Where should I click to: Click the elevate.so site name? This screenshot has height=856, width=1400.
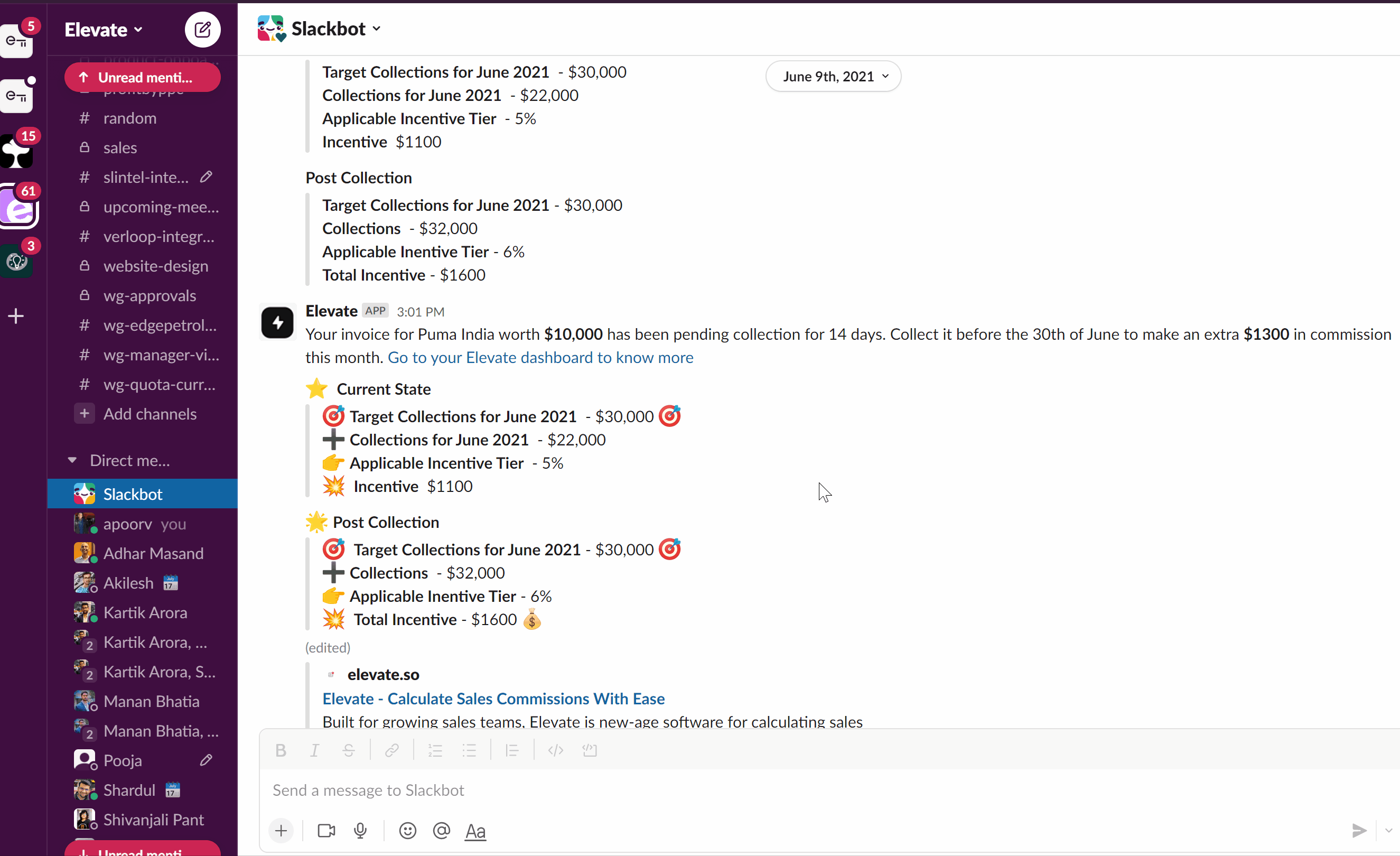click(x=383, y=675)
